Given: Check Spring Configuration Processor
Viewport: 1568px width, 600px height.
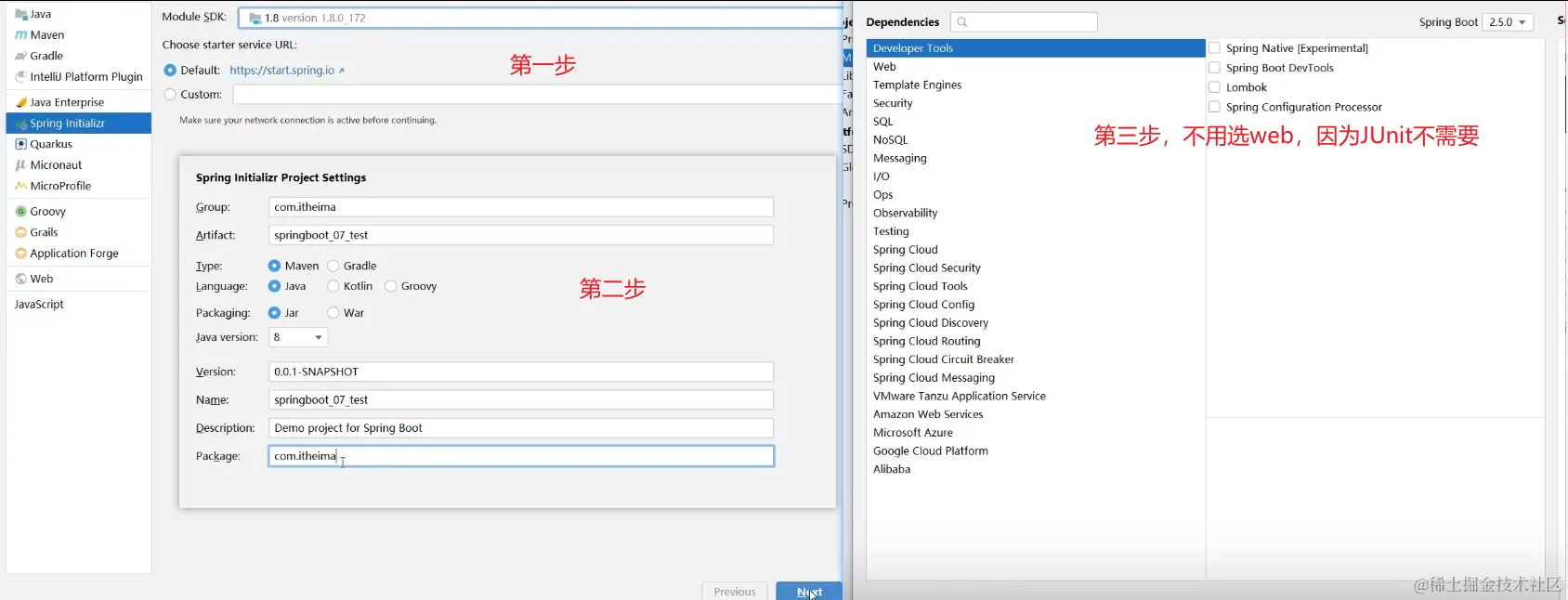Looking at the screenshot, I should point(1214,107).
